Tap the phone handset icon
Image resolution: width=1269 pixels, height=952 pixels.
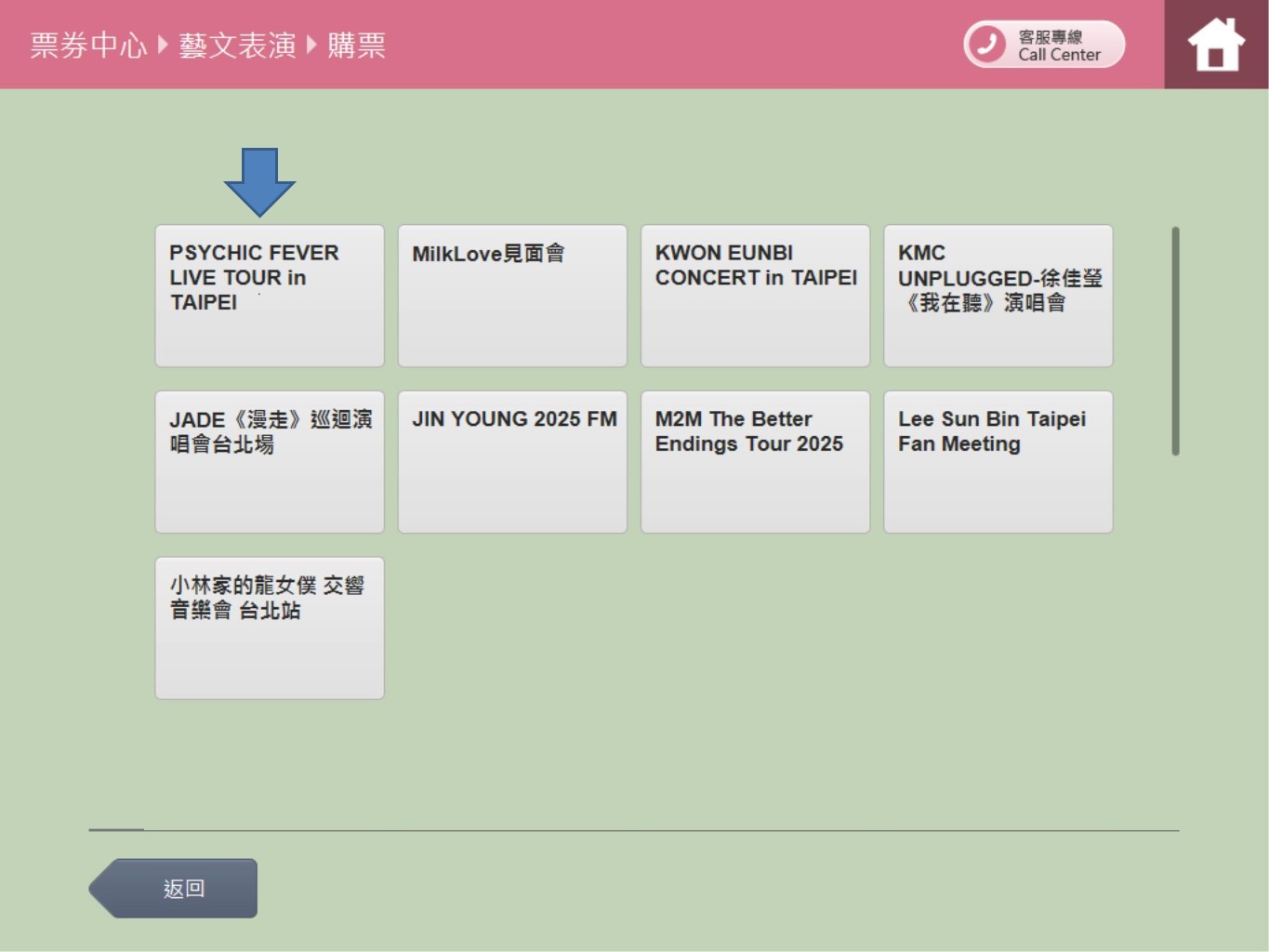click(x=986, y=44)
